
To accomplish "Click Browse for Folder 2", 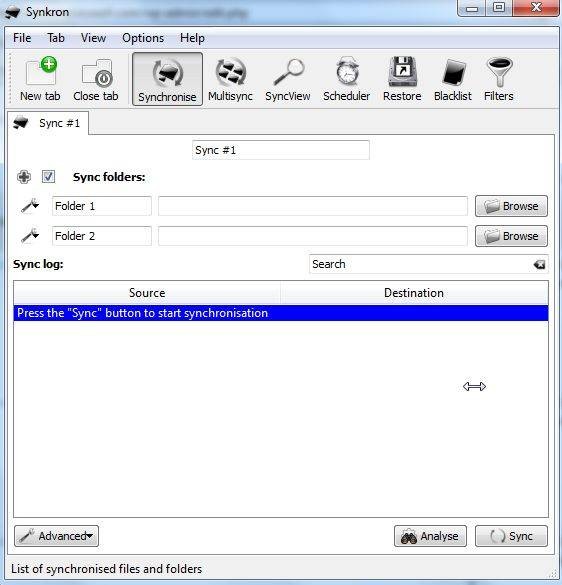I will click(x=511, y=236).
